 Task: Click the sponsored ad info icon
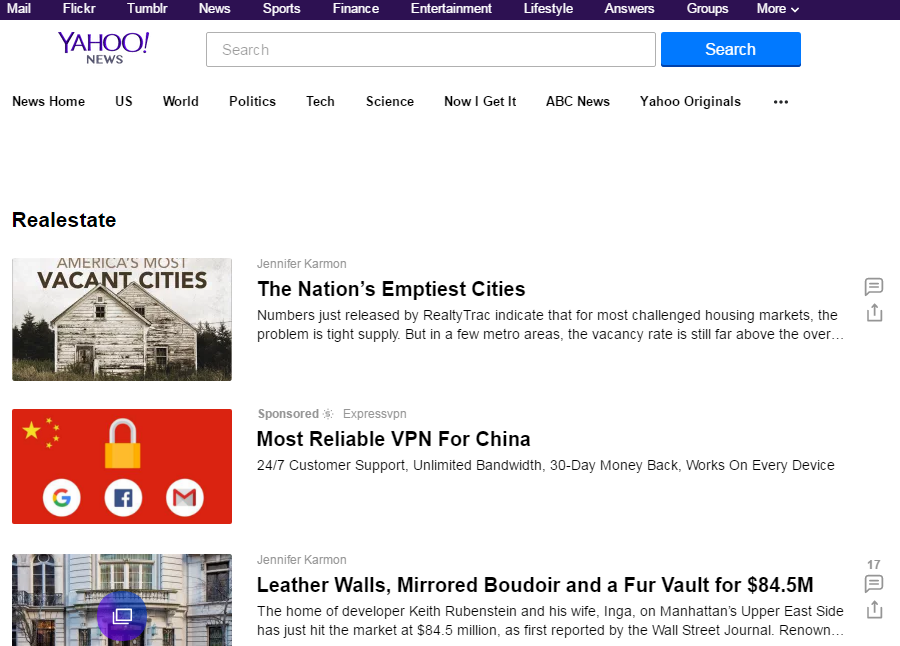(x=328, y=414)
